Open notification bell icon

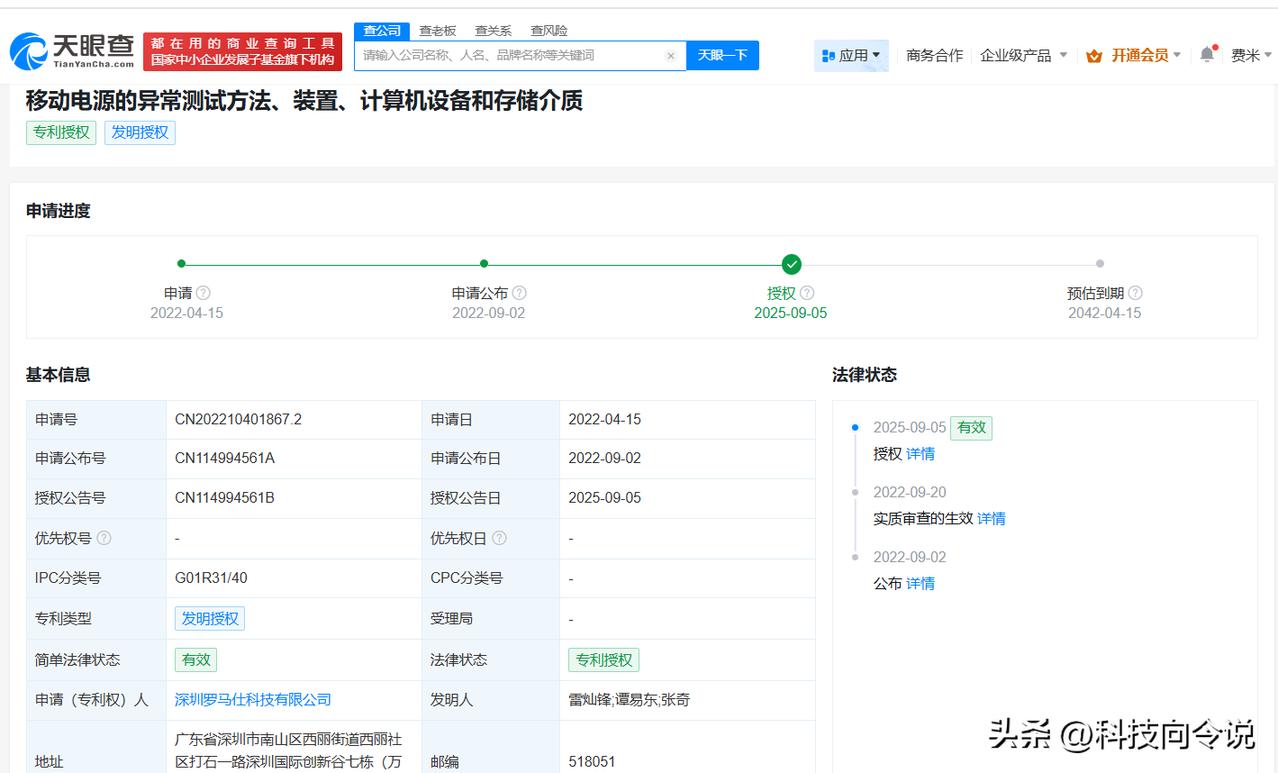click(x=1207, y=55)
